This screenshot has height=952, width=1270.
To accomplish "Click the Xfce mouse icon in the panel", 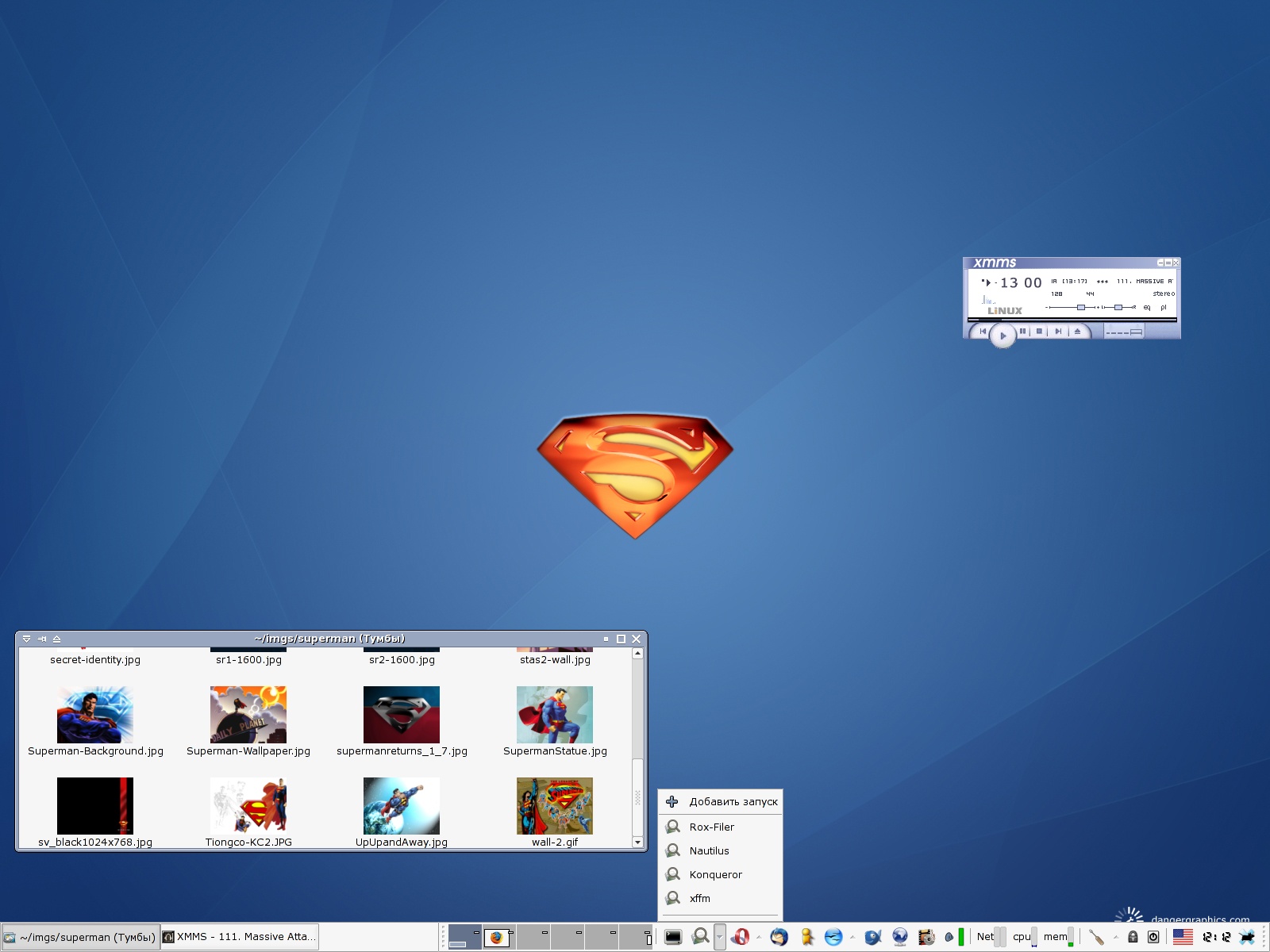I will click(1247, 937).
